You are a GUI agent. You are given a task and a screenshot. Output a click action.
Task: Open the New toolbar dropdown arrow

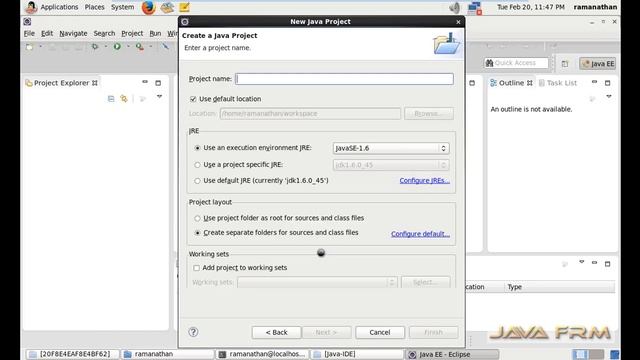[x=40, y=47]
